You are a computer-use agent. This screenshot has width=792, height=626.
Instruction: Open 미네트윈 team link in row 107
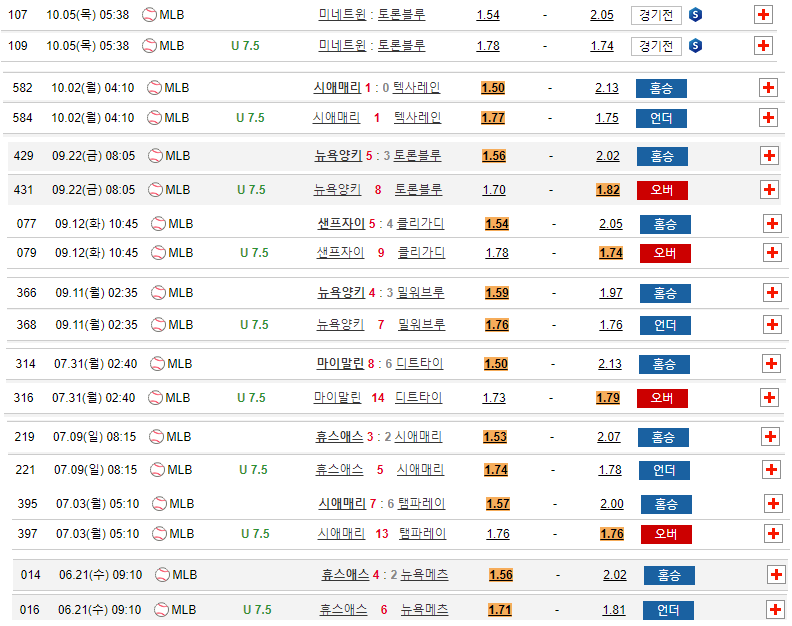[341, 15]
